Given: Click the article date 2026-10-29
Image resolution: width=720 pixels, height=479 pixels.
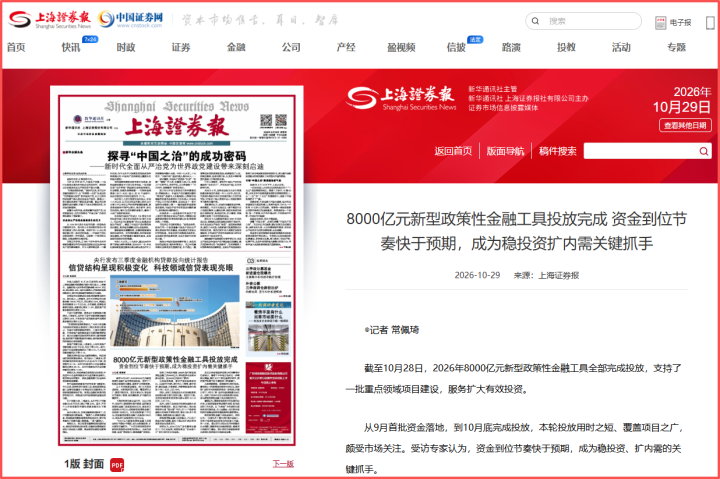Looking at the screenshot, I should pos(477,275).
